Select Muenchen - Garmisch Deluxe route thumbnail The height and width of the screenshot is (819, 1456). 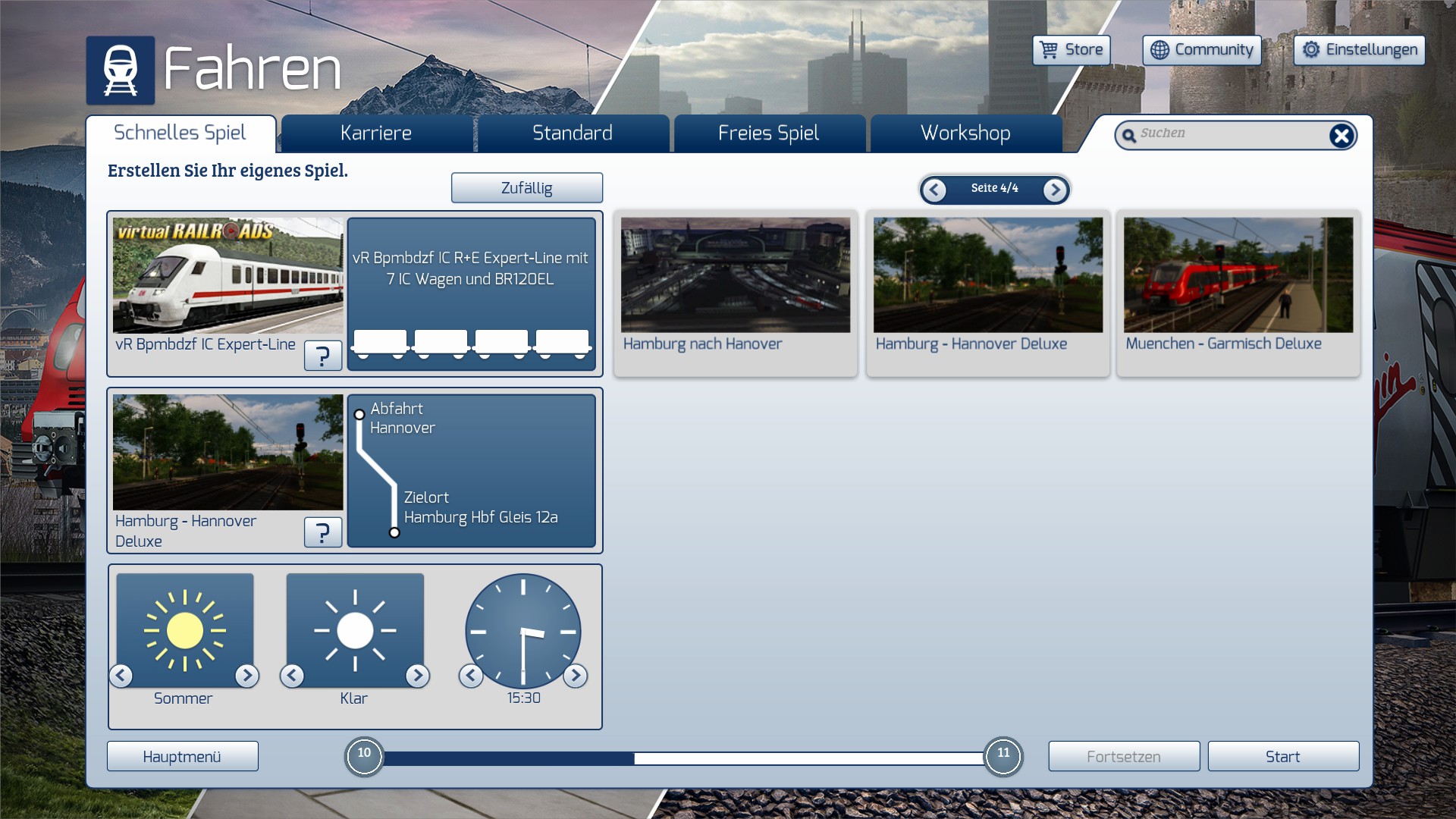point(1238,275)
